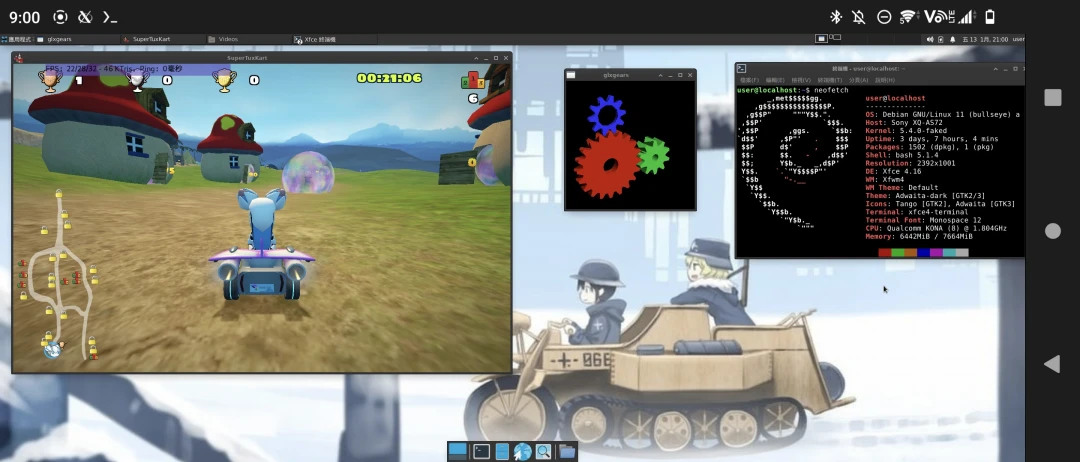
Task: Open the terminal Help menu (H)
Action: (x=883, y=79)
